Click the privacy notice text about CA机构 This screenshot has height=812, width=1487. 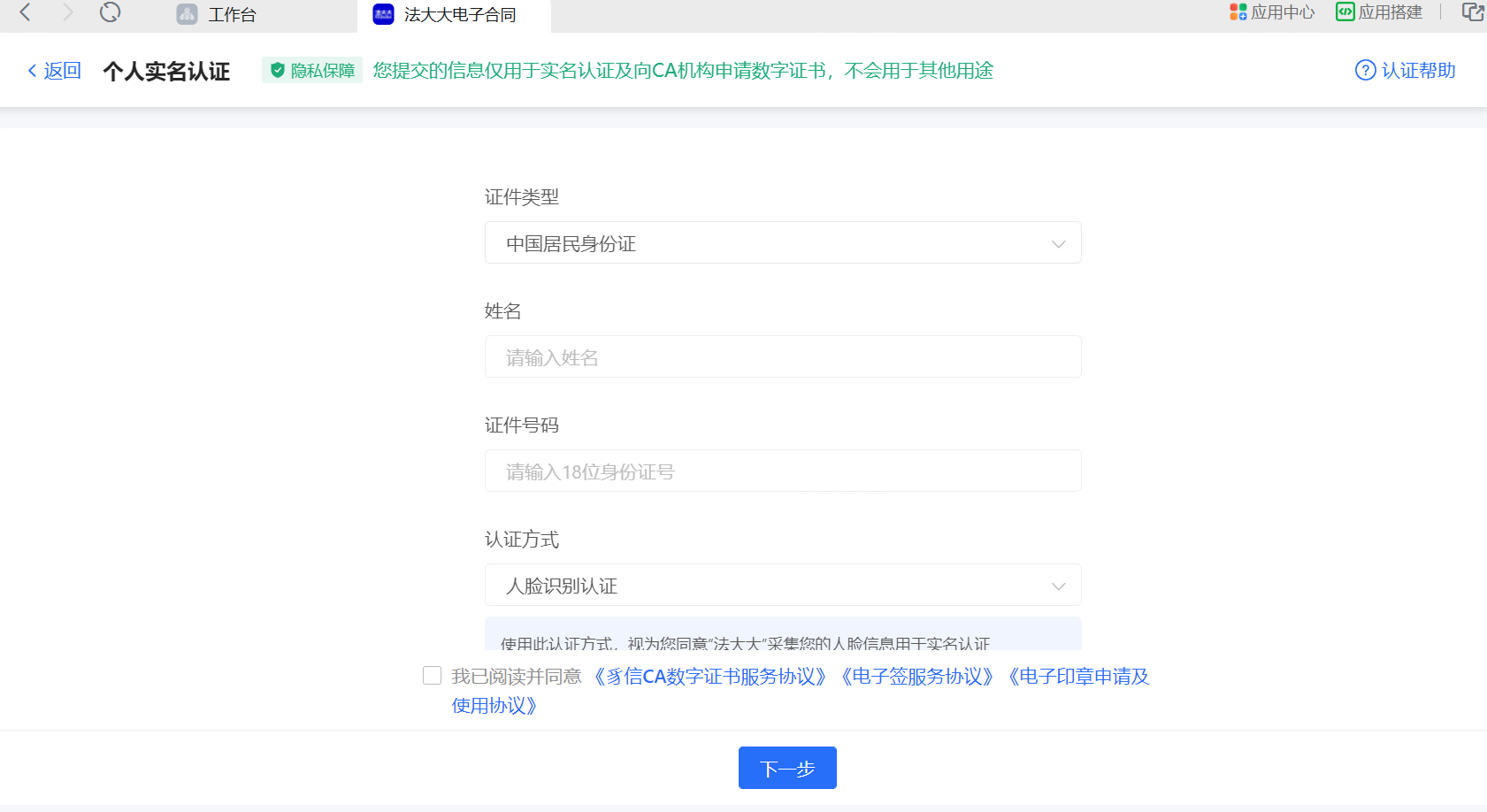tap(683, 71)
